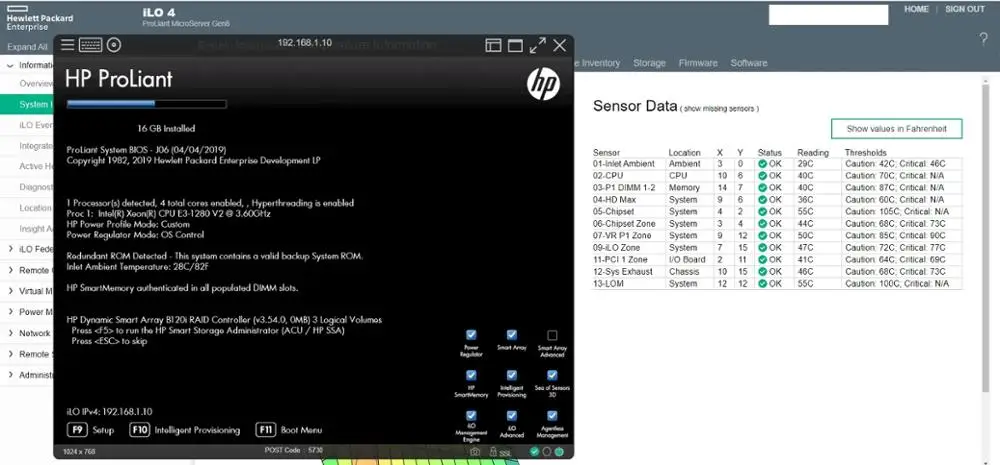Expand the Network tree section

(10, 333)
